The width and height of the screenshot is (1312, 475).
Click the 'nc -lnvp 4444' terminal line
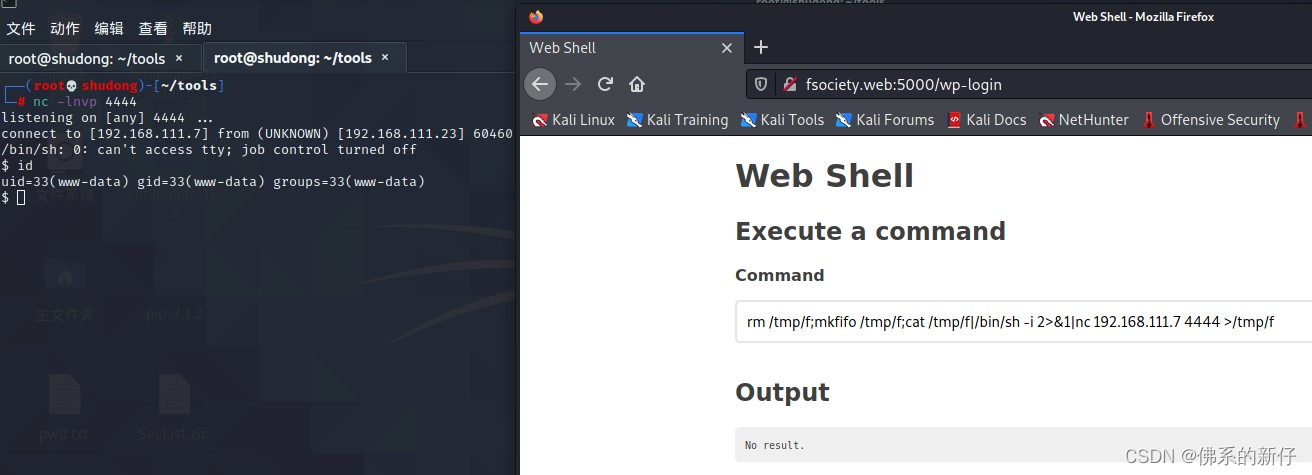(84, 102)
